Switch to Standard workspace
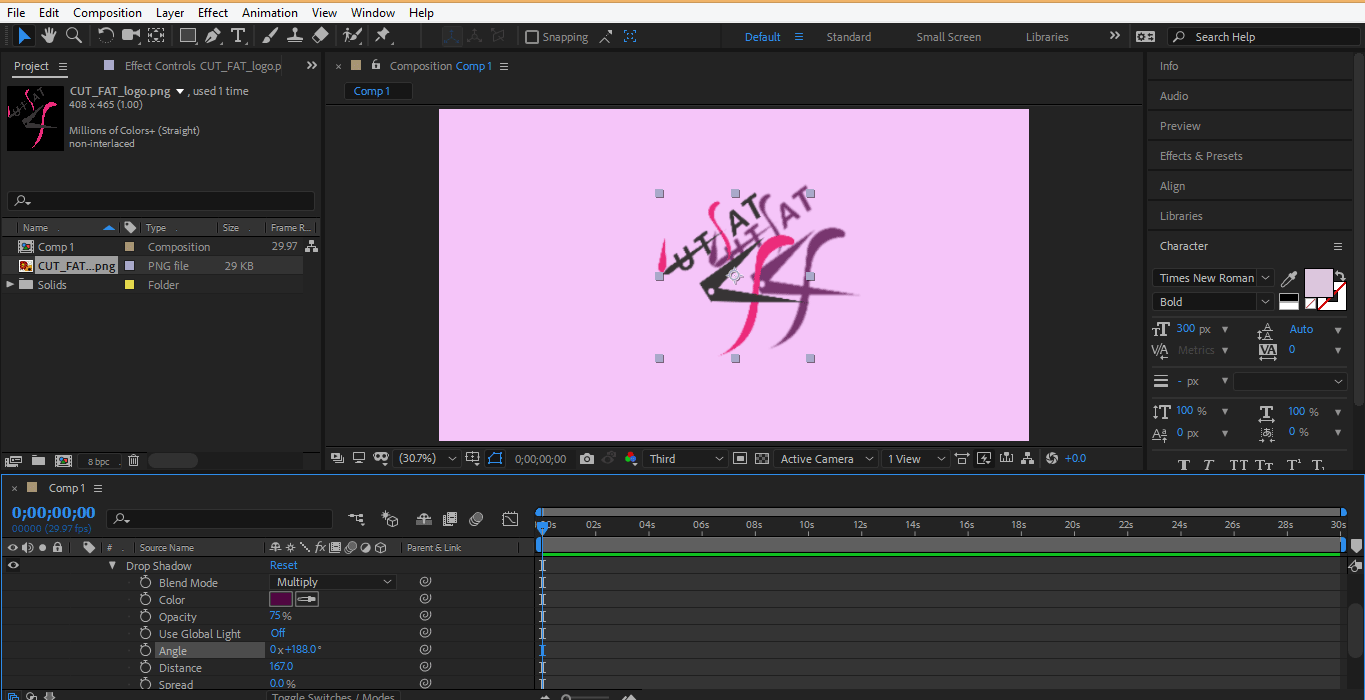 (x=848, y=37)
